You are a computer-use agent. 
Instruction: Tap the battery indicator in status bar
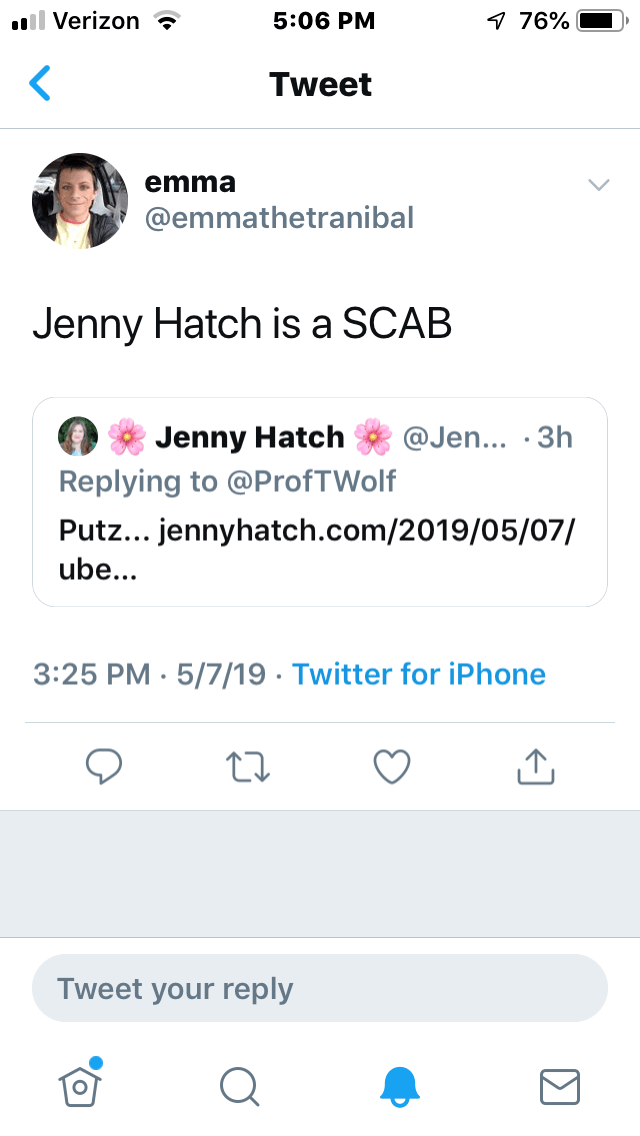coord(599,21)
